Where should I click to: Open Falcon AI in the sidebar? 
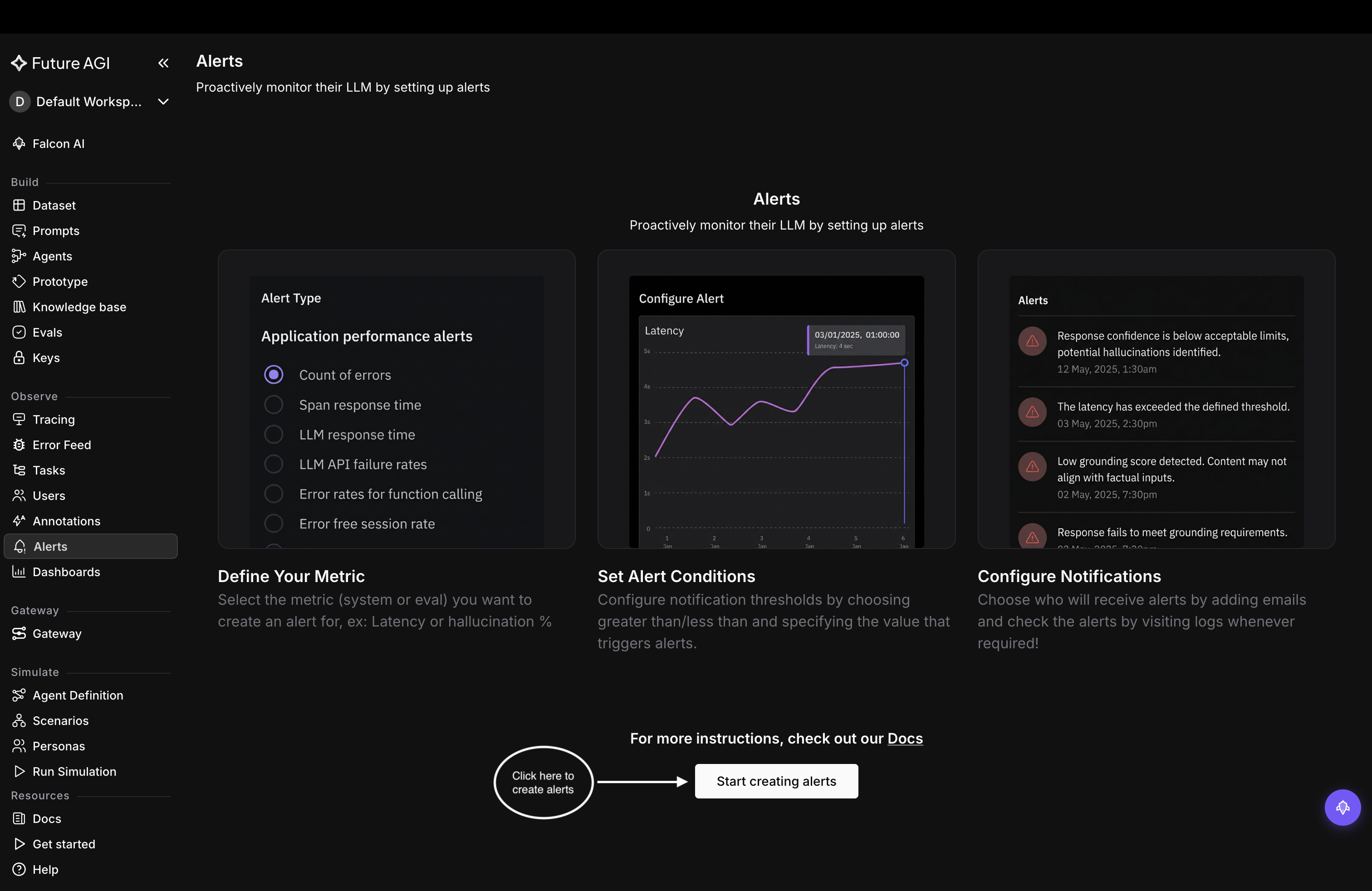point(90,143)
